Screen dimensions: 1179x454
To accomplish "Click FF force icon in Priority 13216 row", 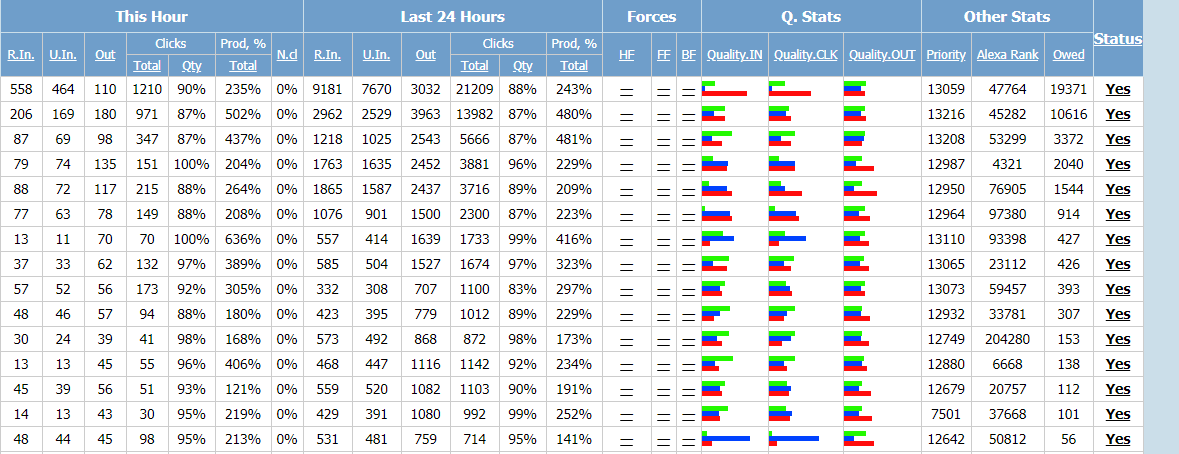I will pos(663,117).
